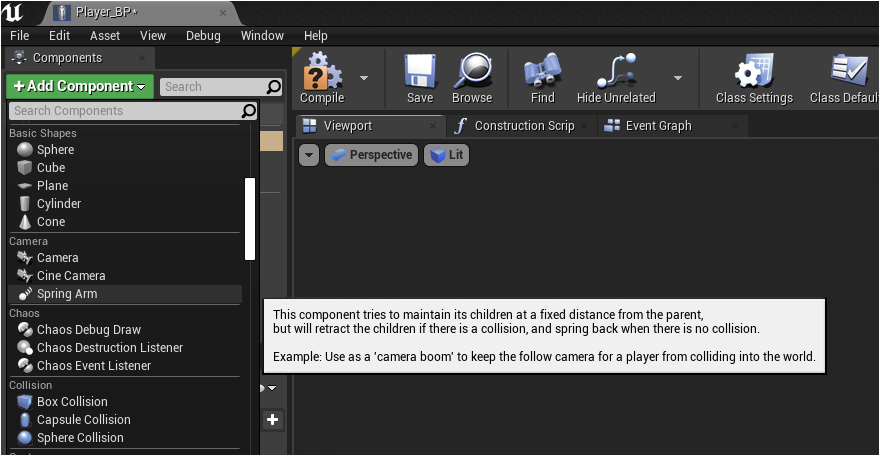Add Chaos Destruction Listener component
880x456 pixels.
[x=125, y=347]
